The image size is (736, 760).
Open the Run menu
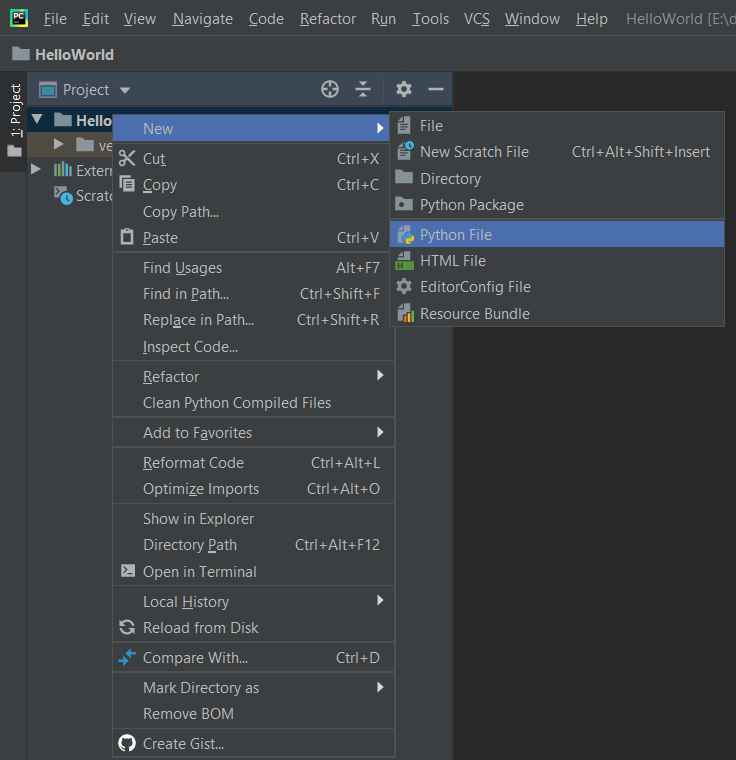(384, 19)
